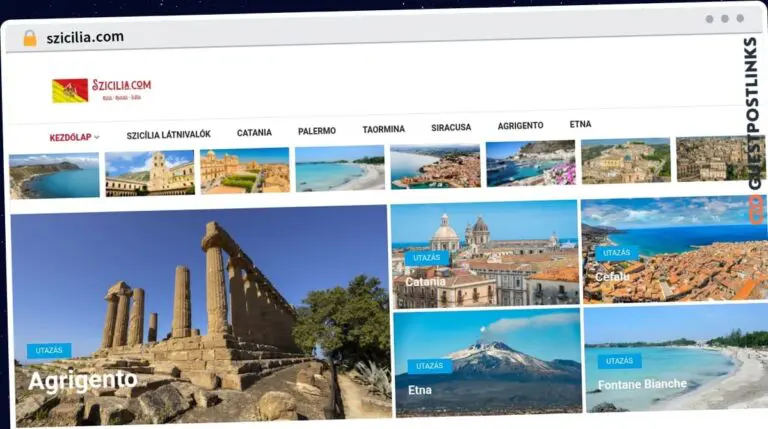Open the Taormina navigation link
The height and width of the screenshot is (429, 768).
[384, 129]
